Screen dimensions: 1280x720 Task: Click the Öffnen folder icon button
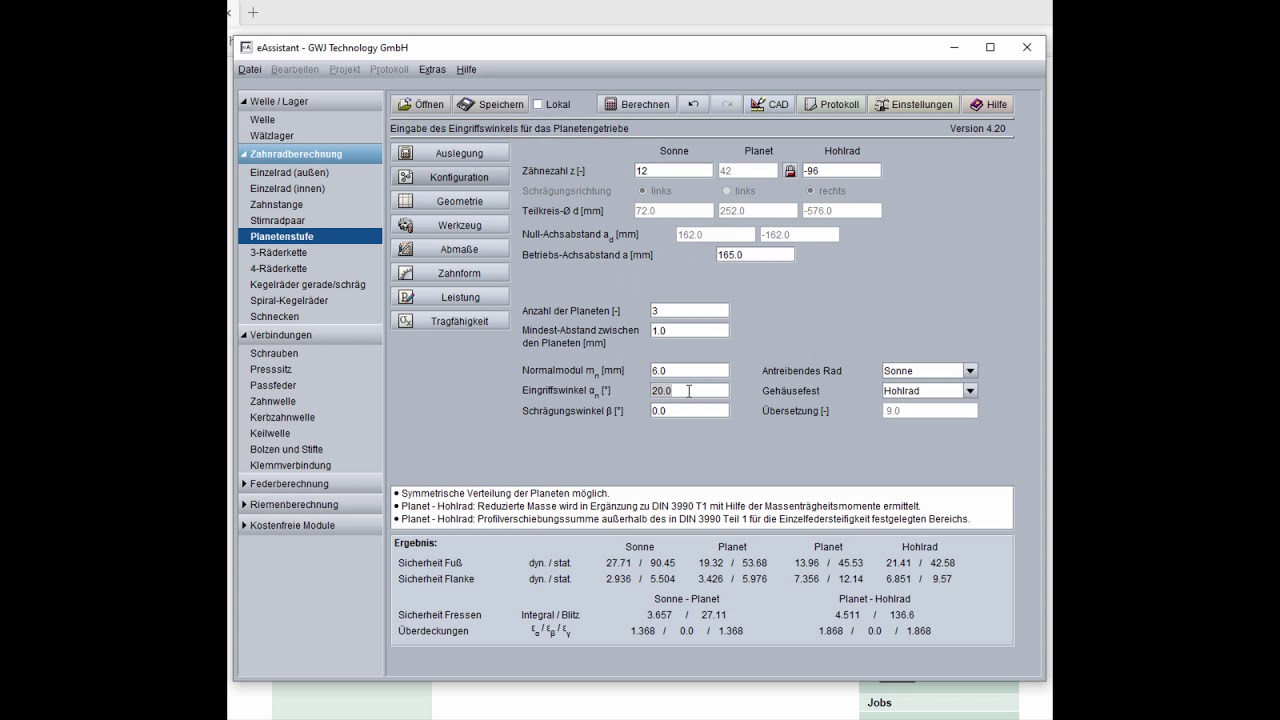[x=420, y=104]
